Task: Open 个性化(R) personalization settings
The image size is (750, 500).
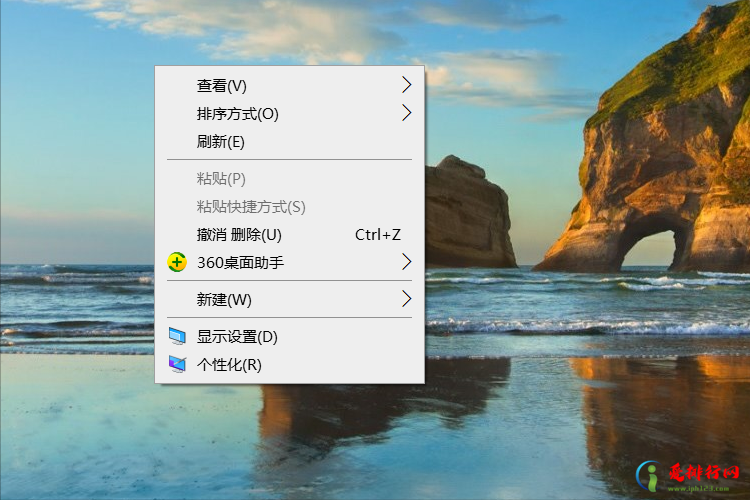Action: [229, 364]
